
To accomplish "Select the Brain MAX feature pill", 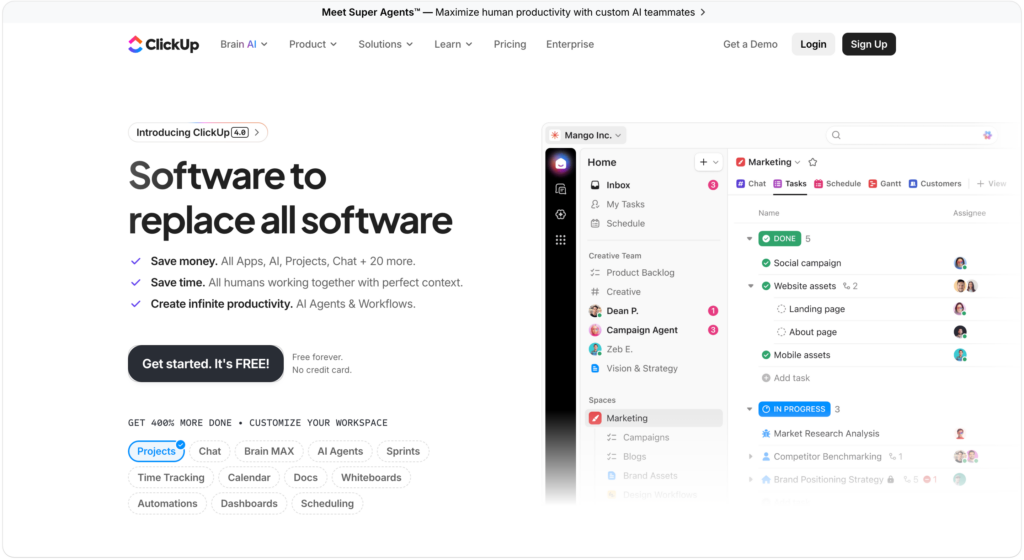I will click(269, 451).
